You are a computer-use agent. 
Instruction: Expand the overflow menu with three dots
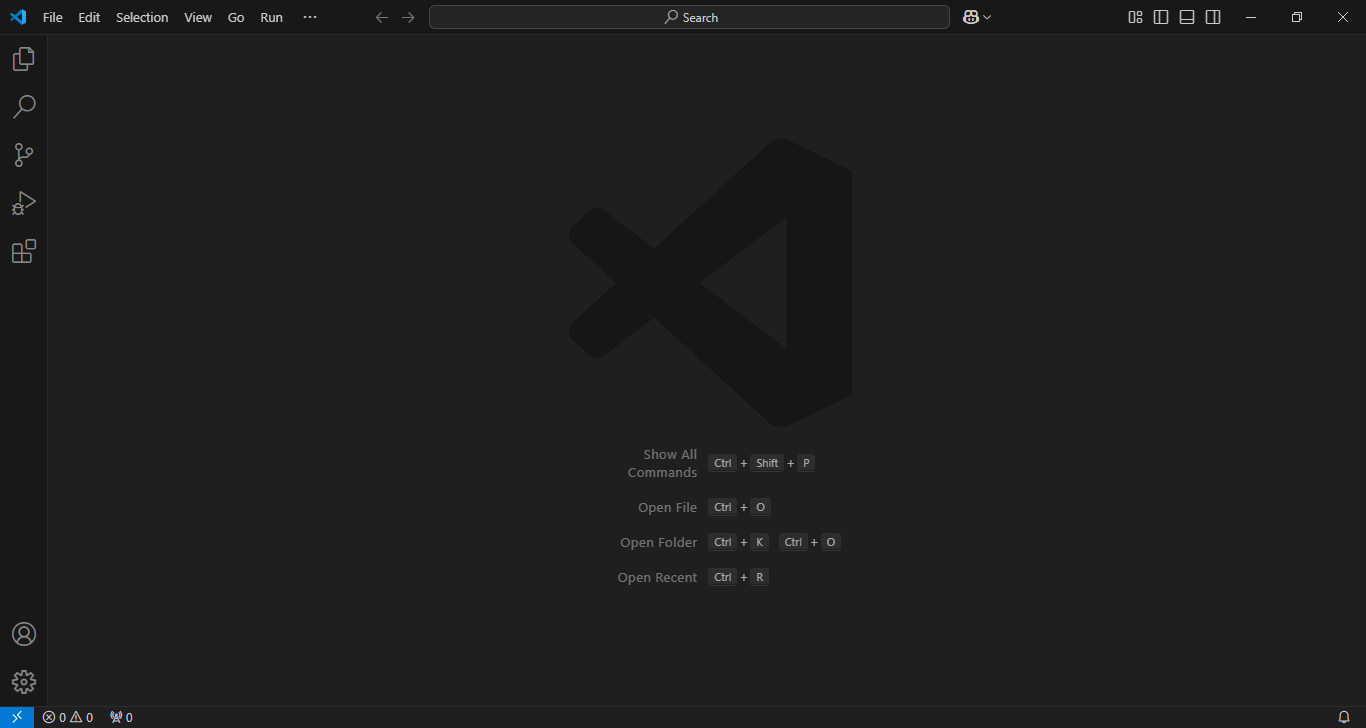click(x=310, y=17)
